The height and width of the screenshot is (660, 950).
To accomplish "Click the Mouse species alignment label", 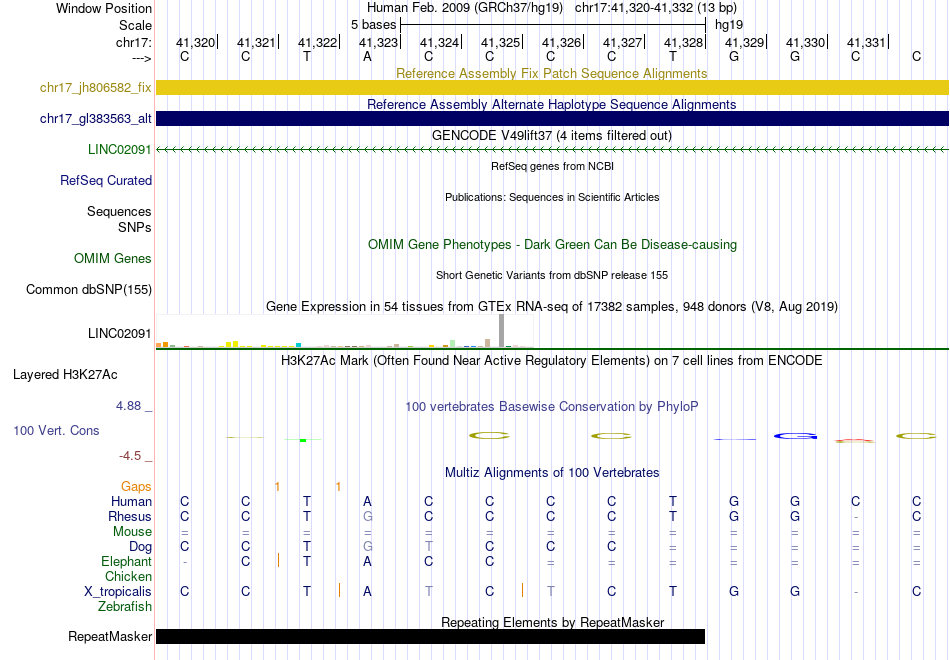I will (132, 532).
